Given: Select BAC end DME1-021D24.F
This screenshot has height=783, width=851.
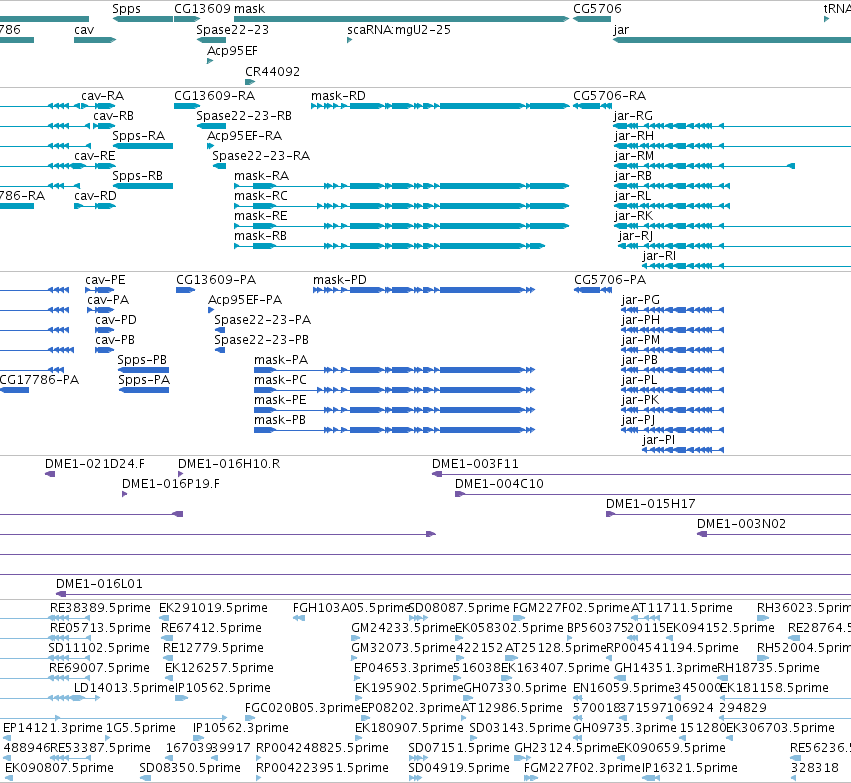Looking at the screenshot, I should [x=50, y=474].
